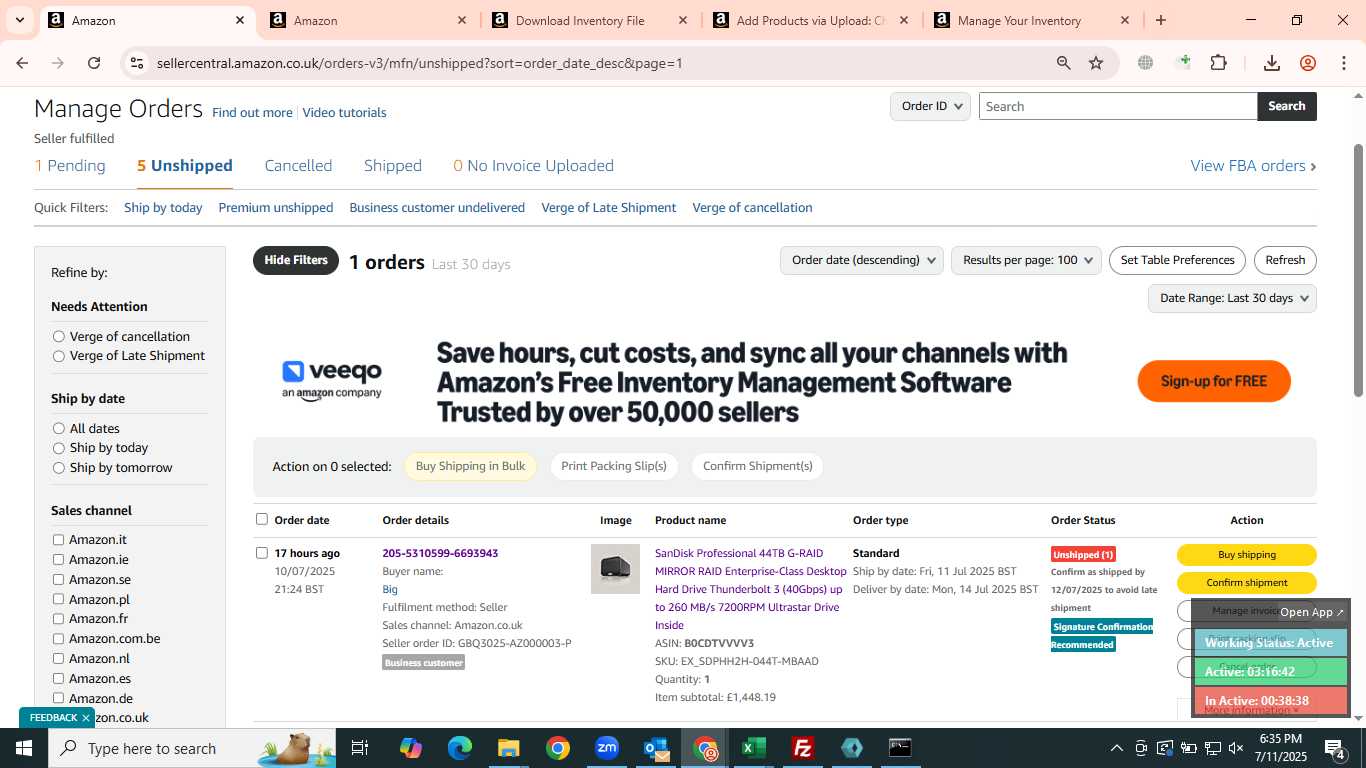Open Zoom from the taskbar
Viewport: 1366px width, 768px height.
[607, 748]
